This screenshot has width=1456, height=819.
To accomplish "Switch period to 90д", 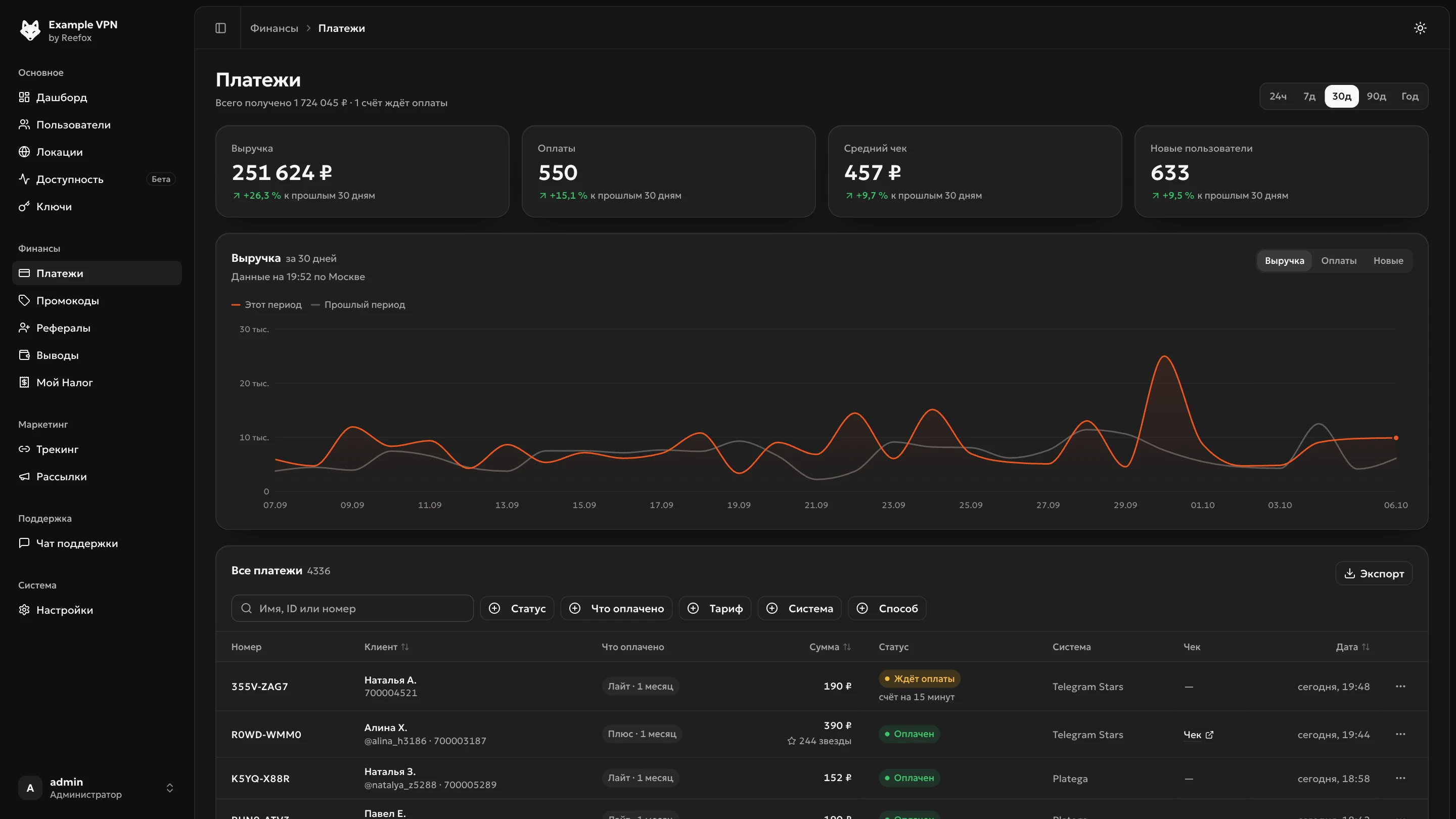I will (1376, 96).
